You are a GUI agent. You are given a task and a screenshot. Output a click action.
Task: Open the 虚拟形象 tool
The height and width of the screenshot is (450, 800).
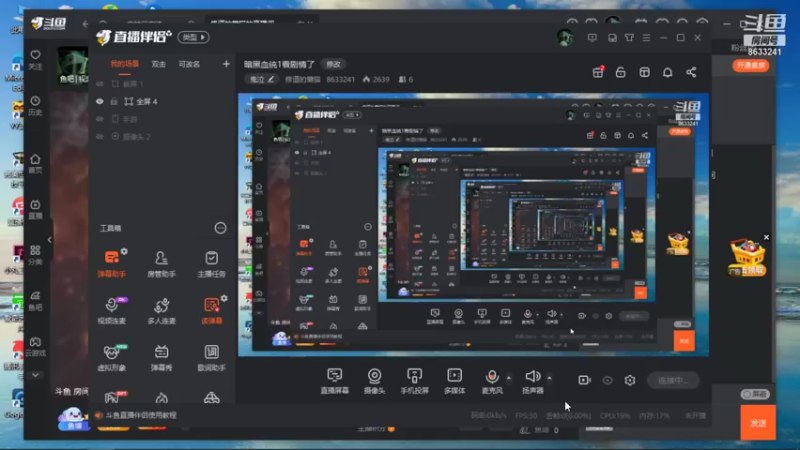coord(112,357)
